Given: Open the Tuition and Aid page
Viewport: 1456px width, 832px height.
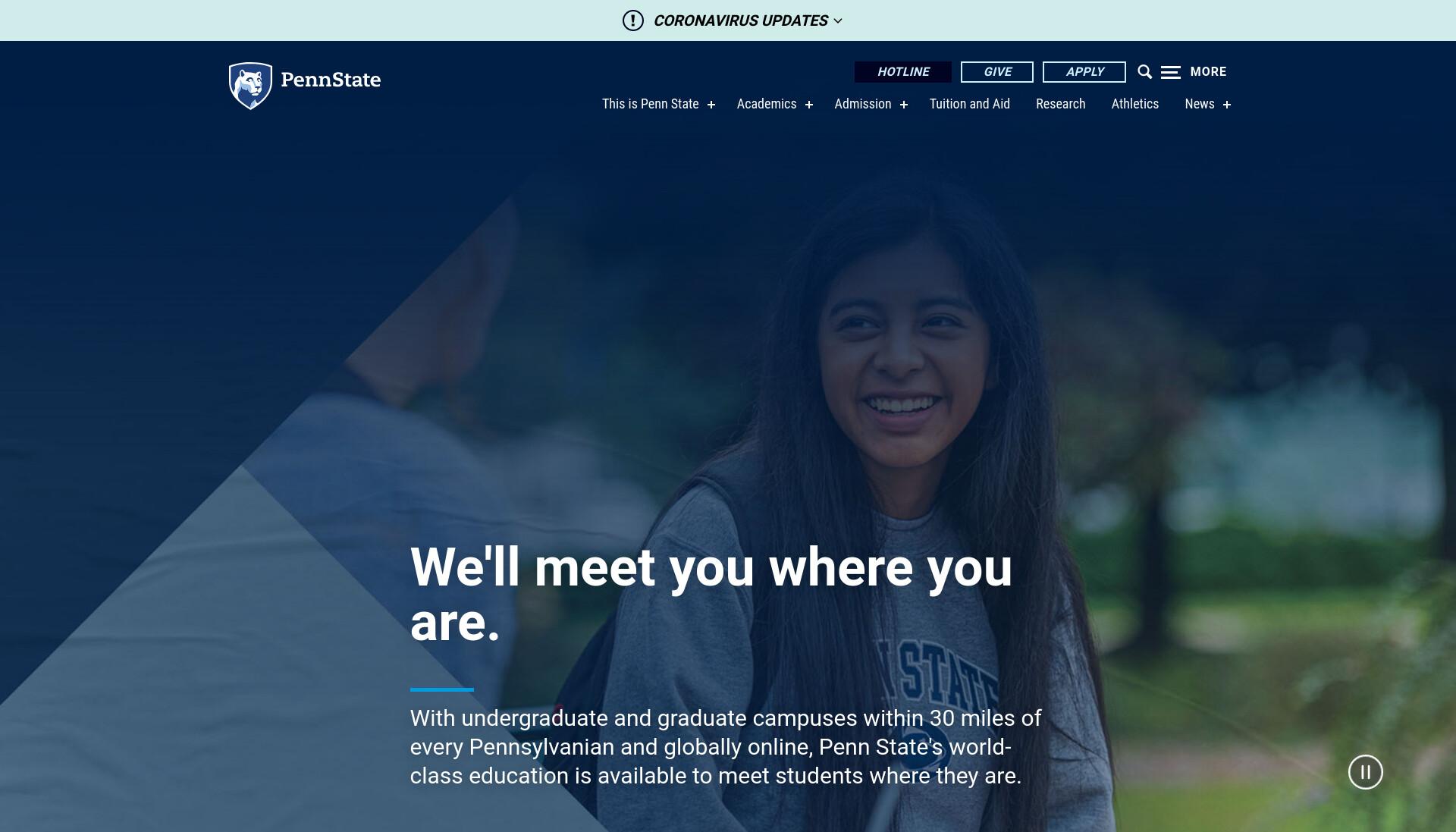Looking at the screenshot, I should (969, 104).
